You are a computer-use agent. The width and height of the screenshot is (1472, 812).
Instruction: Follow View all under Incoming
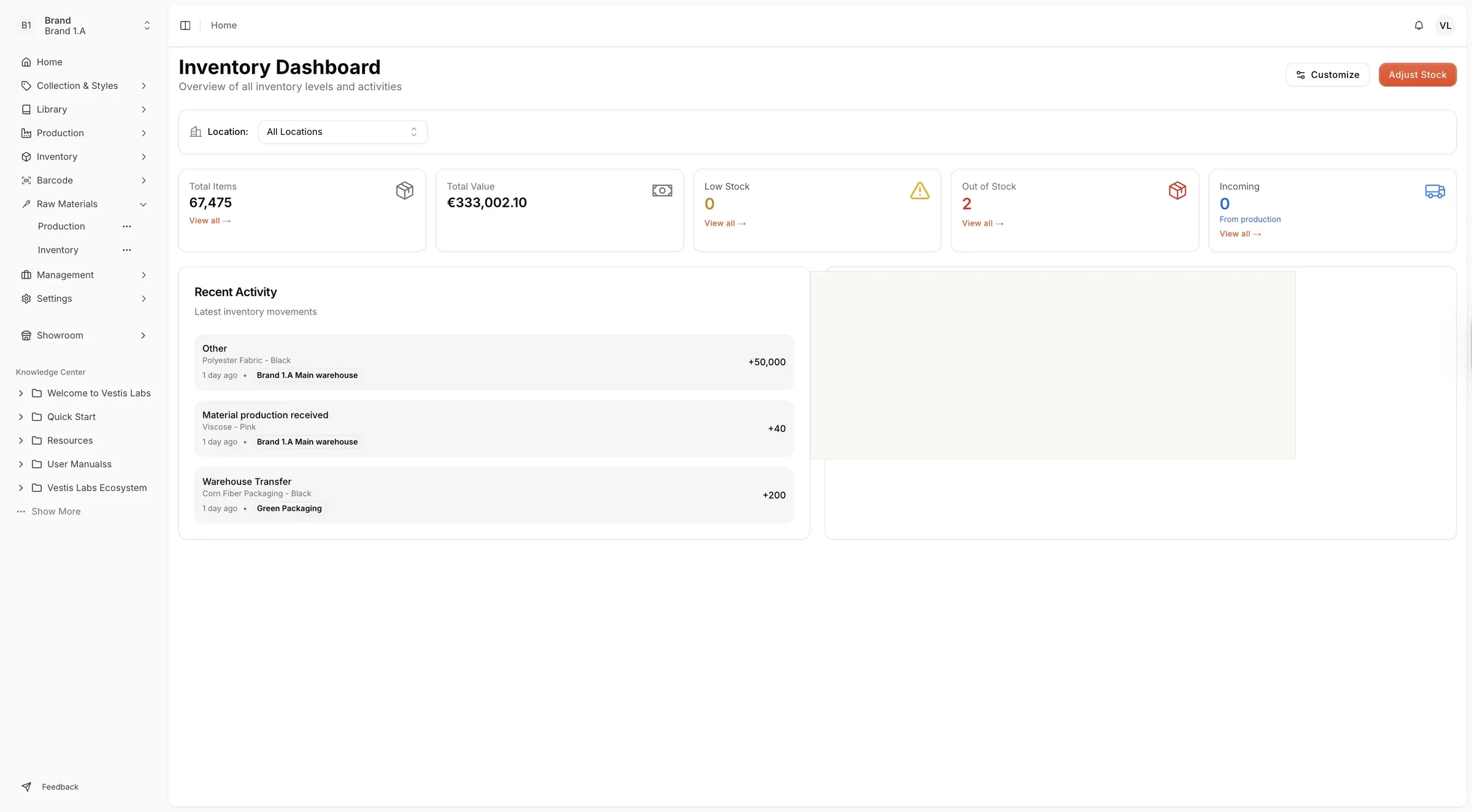1240,234
